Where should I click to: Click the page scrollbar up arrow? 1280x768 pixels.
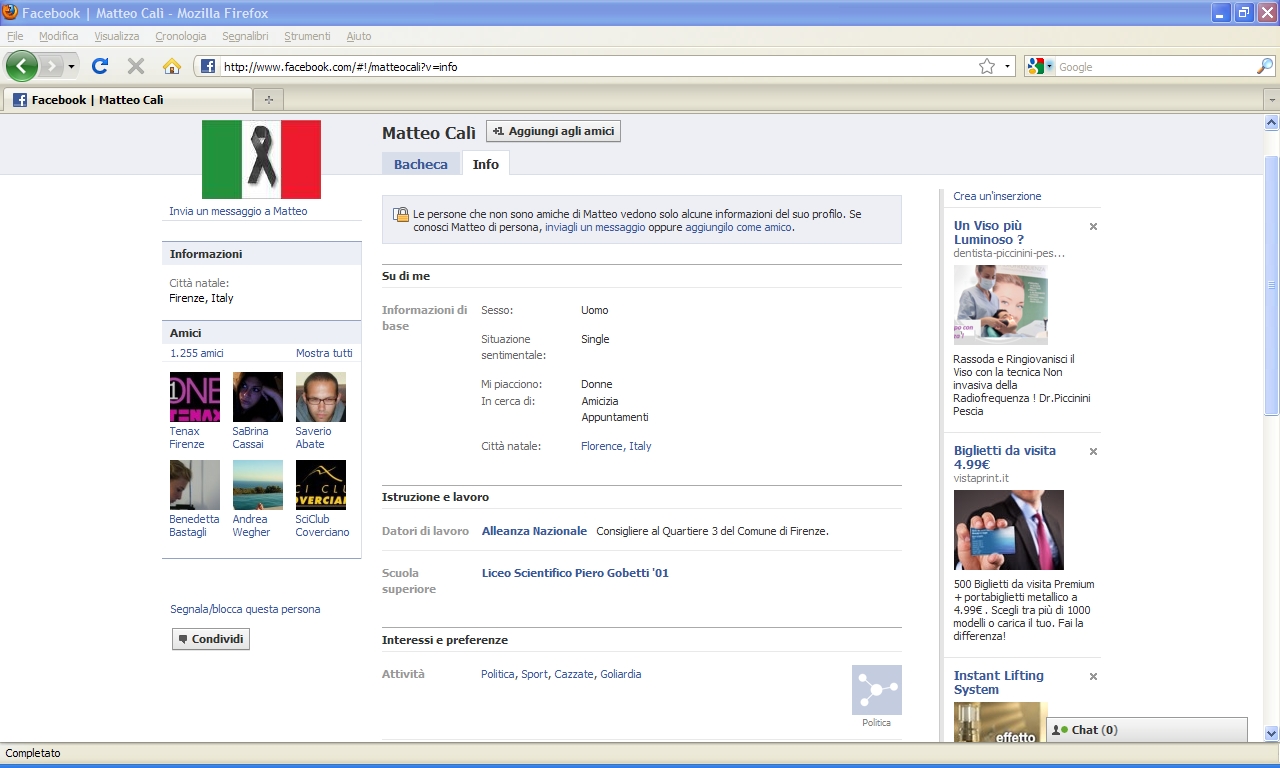(1271, 123)
